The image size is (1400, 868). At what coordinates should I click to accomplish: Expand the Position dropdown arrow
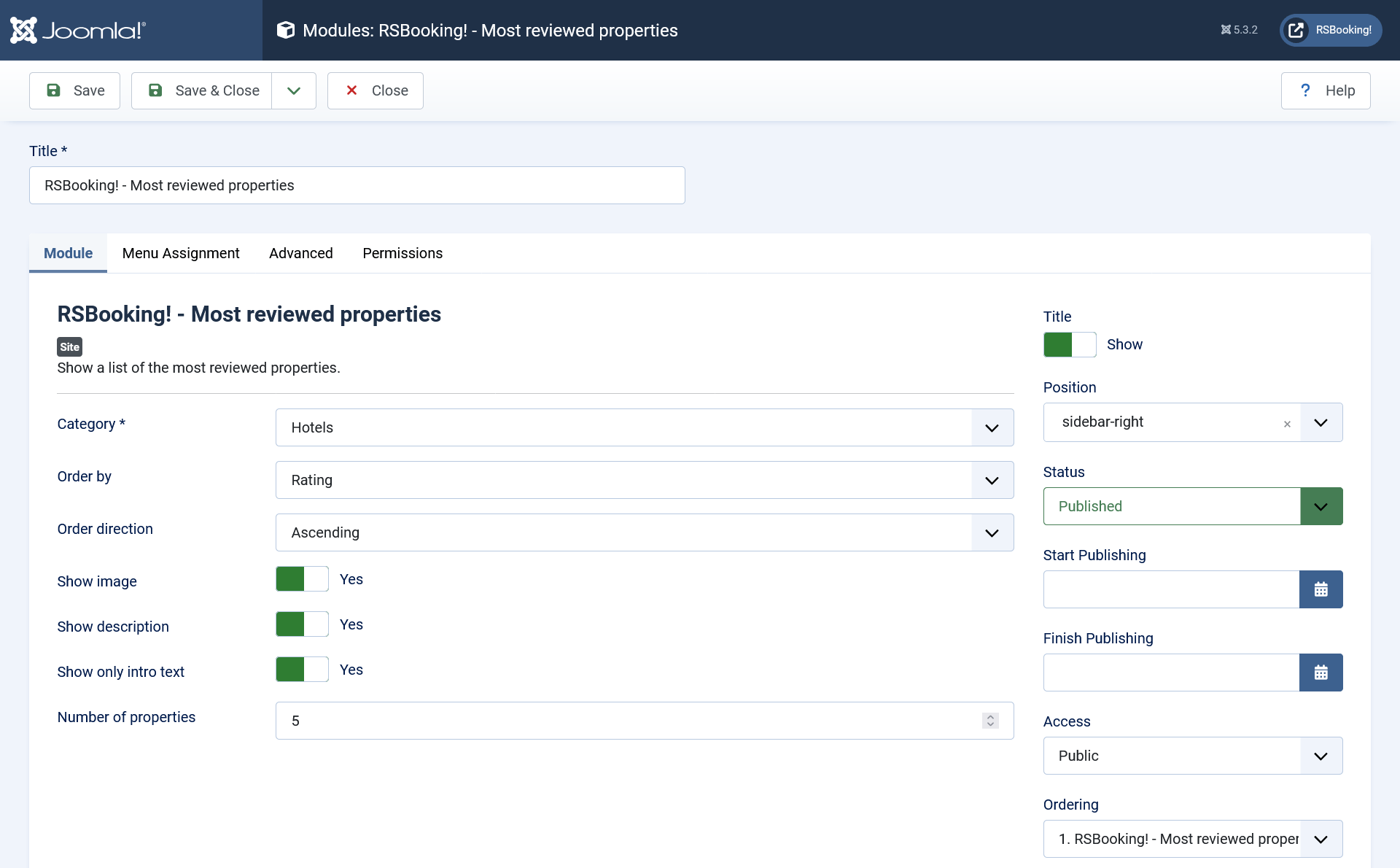point(1321,422)
